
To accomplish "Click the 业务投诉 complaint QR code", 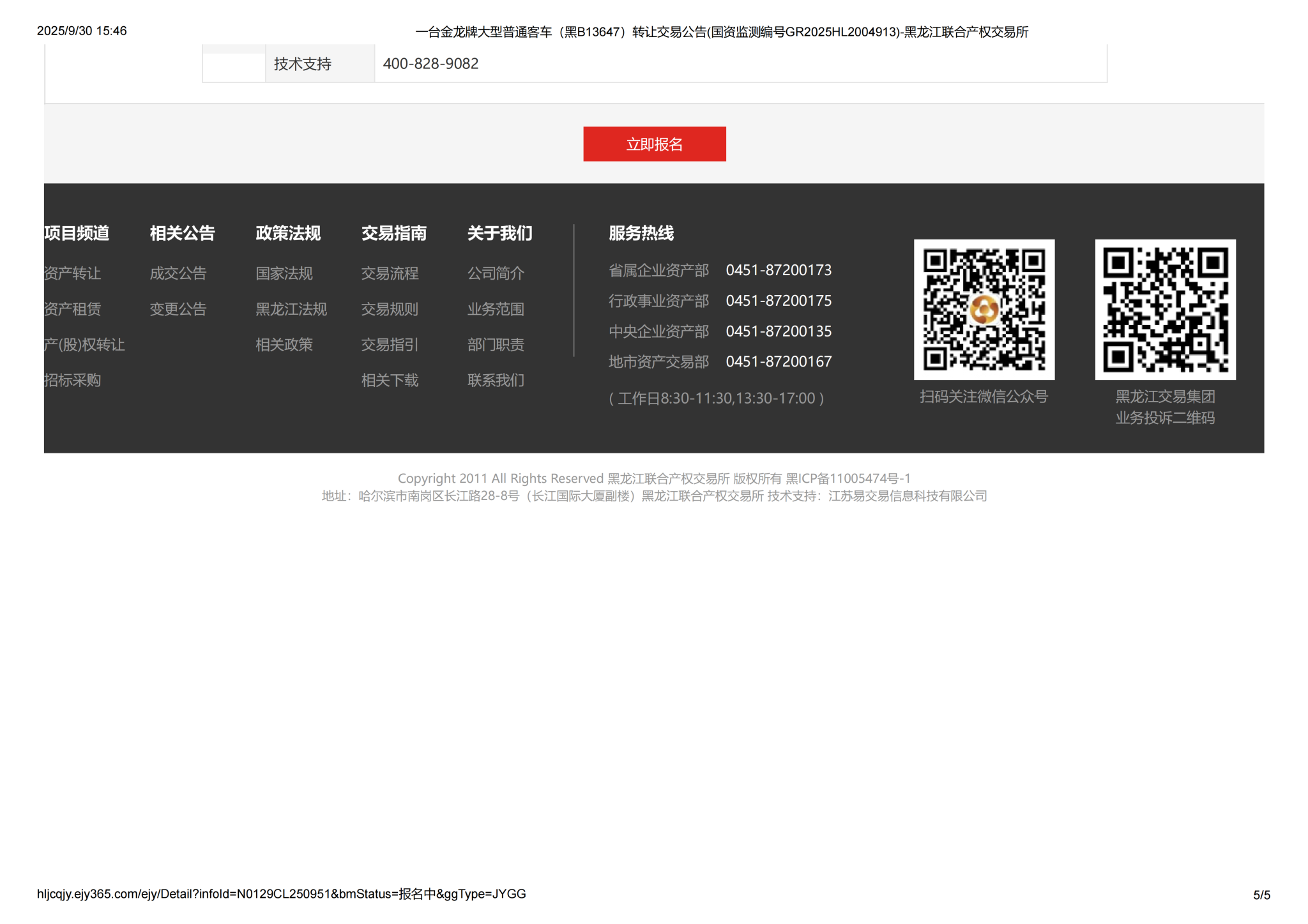I will click(x=1165, y=310).
